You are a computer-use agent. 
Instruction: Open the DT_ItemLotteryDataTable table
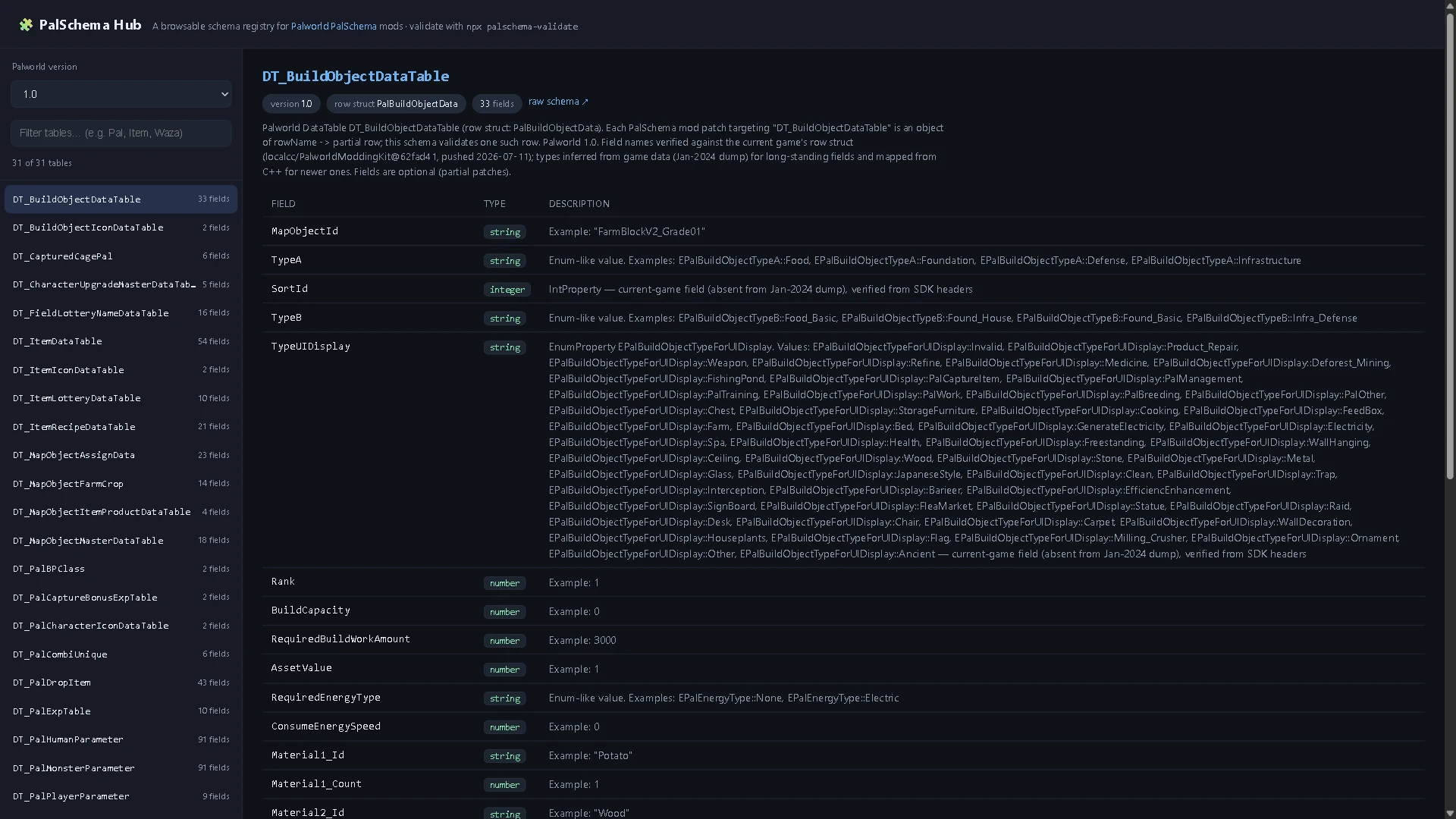(121, 398)
